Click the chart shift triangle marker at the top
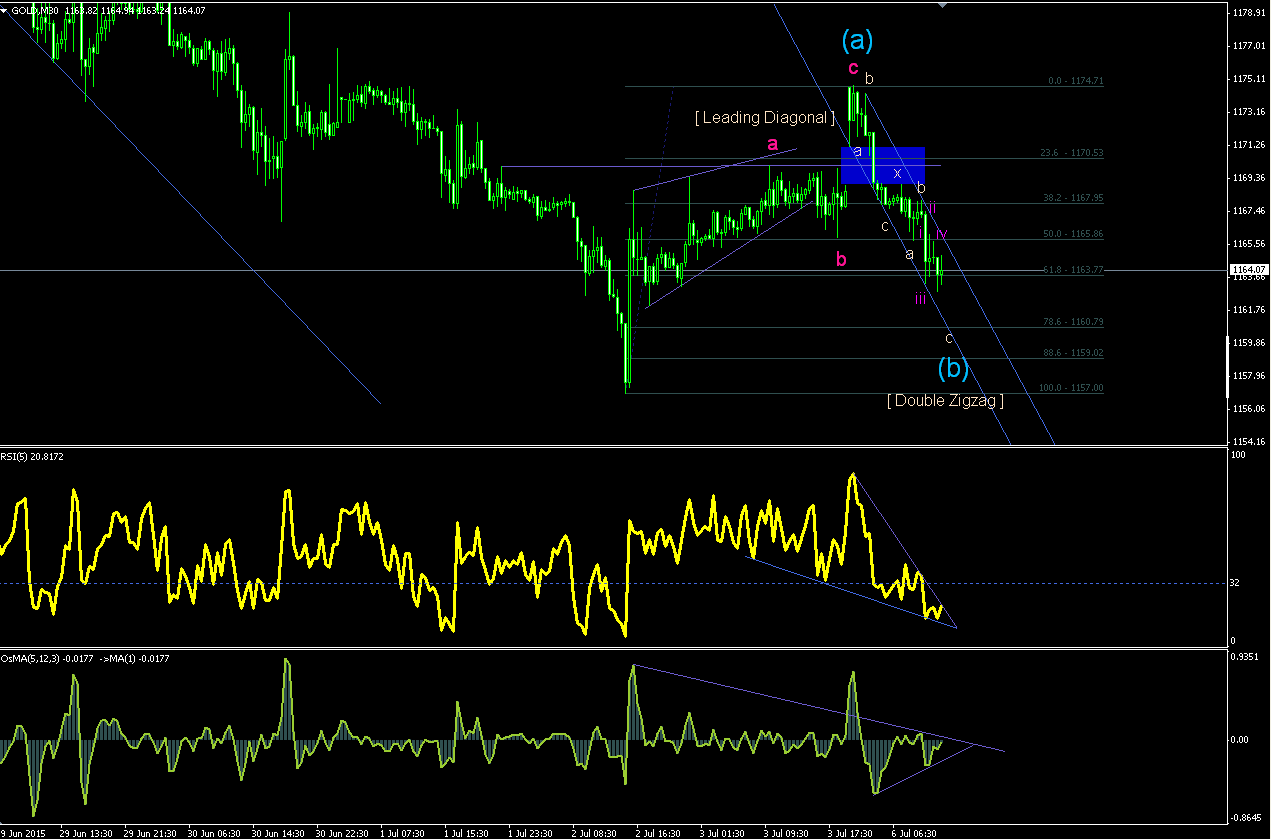This screenshot has width=1271, height=839. click(x=942, y=6)
